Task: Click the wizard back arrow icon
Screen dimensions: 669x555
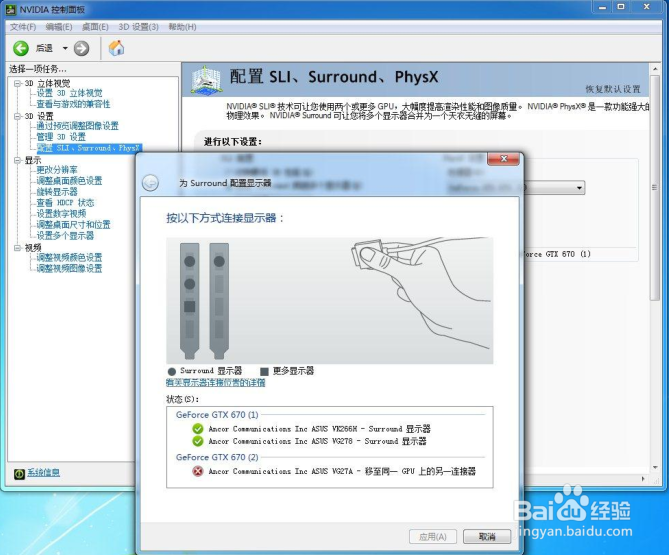Action: (x=150, y=183)
